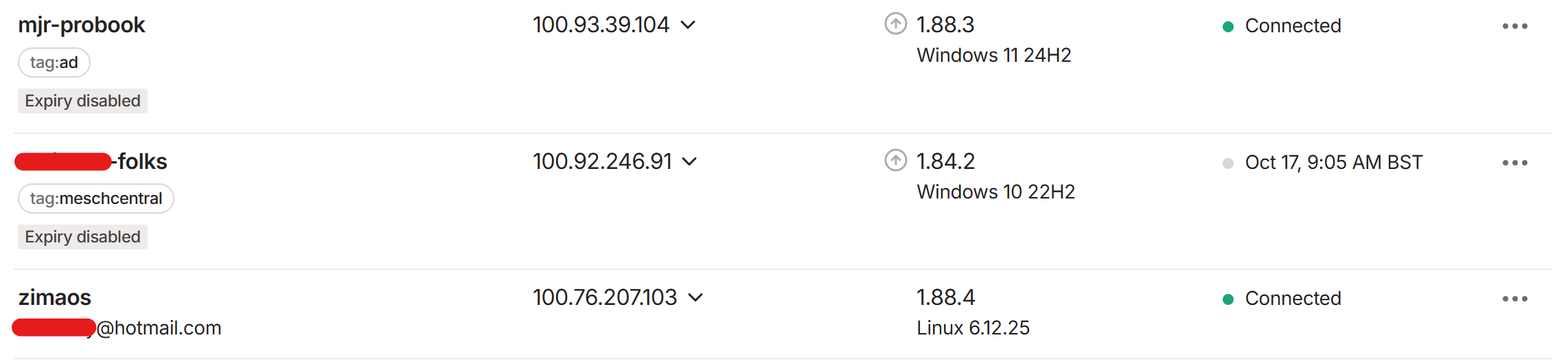Expand address dropdown for 100.76.207.103
This screenshot has width=1568, height=364.
(695, 298)
